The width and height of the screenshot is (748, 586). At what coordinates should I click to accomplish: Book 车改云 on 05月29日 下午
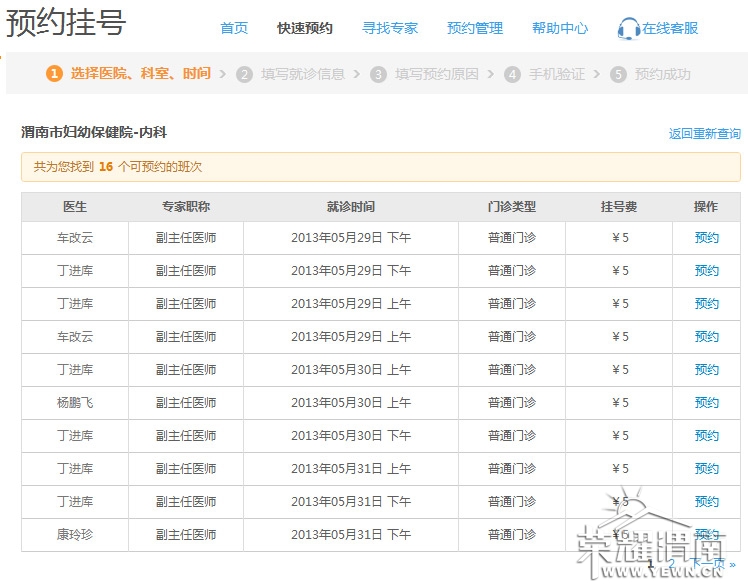click(x=706, y=238)
